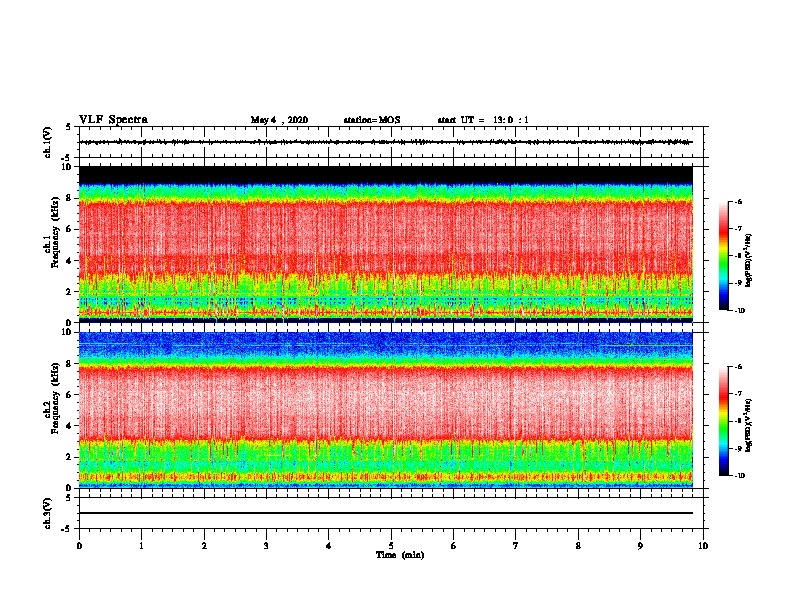Click the flat ch.3 voltage trace line
Screen dimensions: 792x612
[x=386, y=513]
